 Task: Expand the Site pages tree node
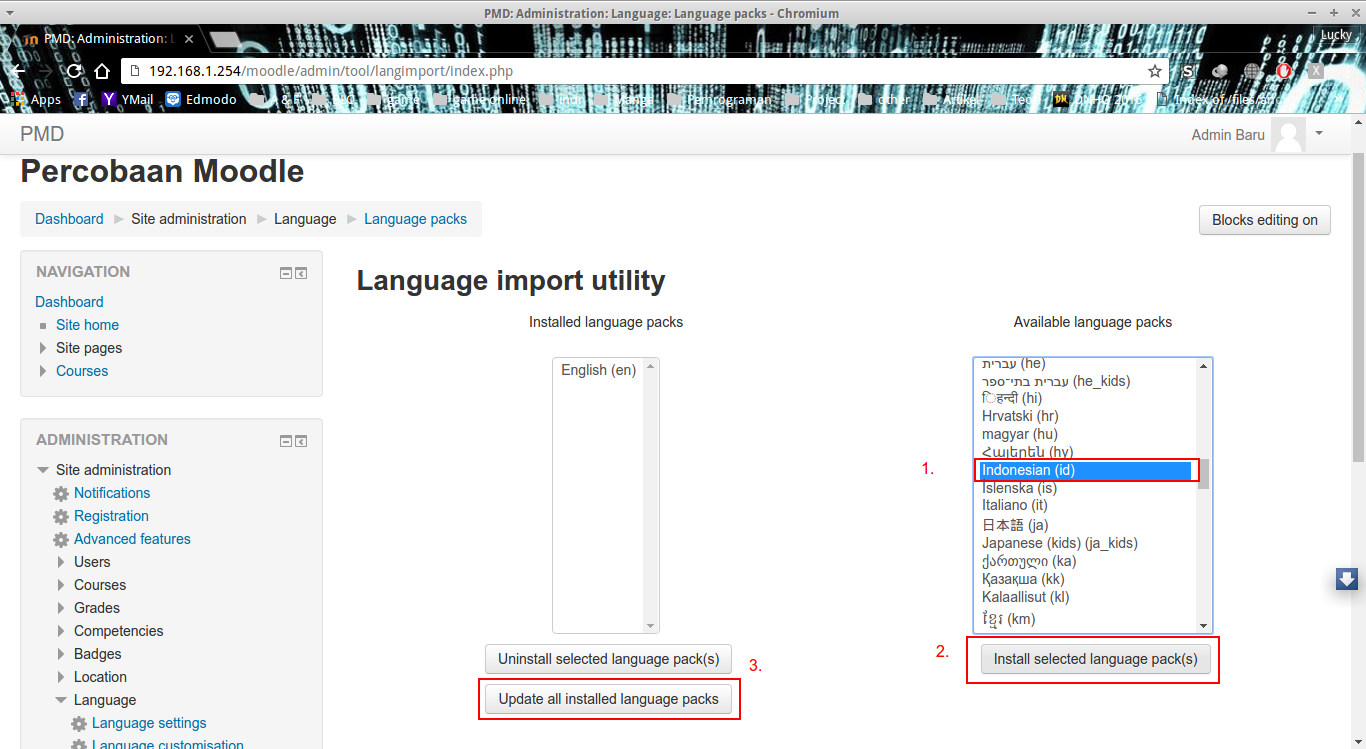click(43, 348)
